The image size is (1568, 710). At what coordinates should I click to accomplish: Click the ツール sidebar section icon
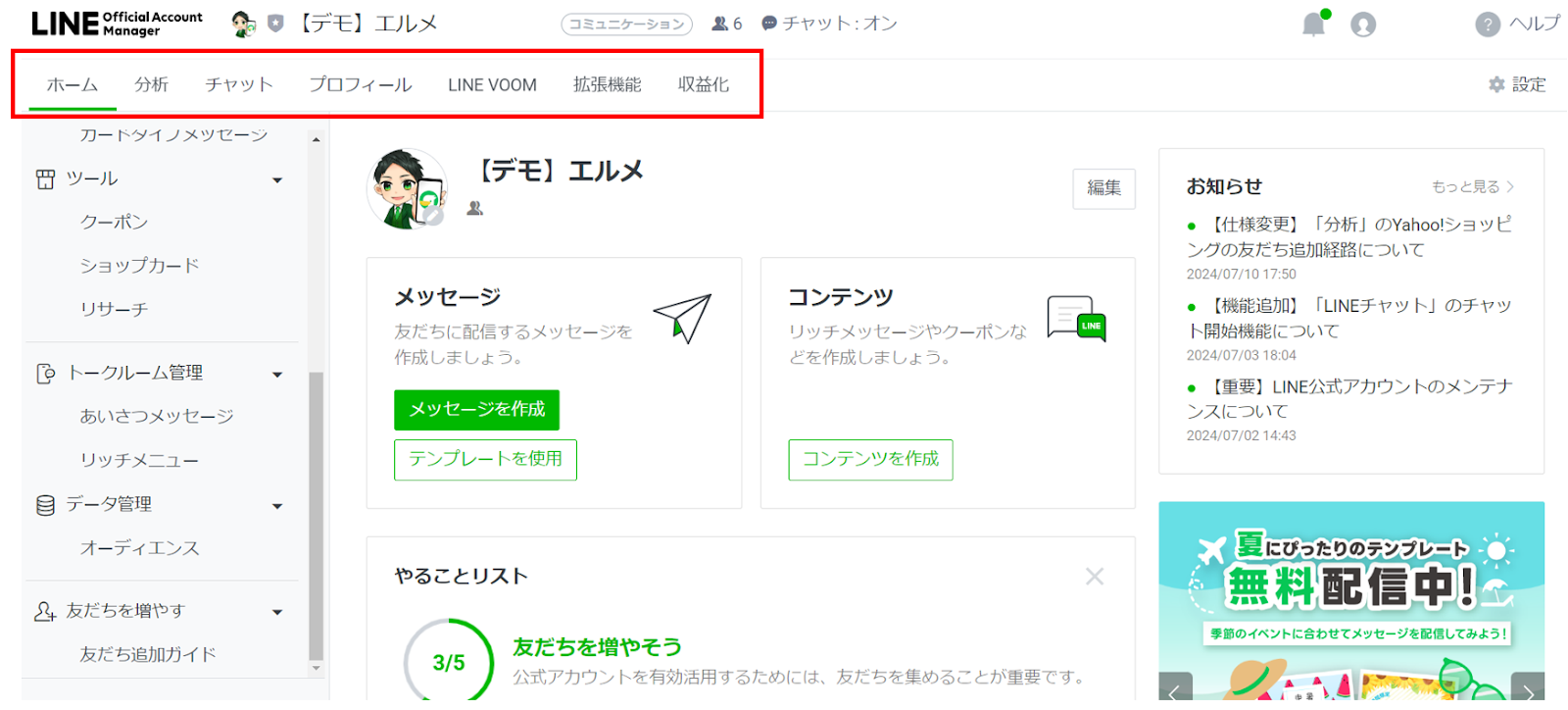pyautogui.click(x=45, y=179)
